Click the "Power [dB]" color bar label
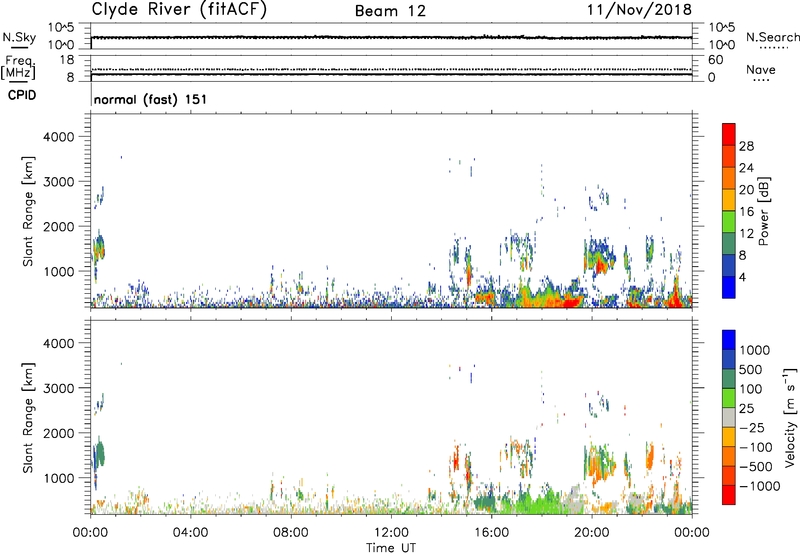Image resolution: width=800 pixels, height=554 pixels. [764, 211]
